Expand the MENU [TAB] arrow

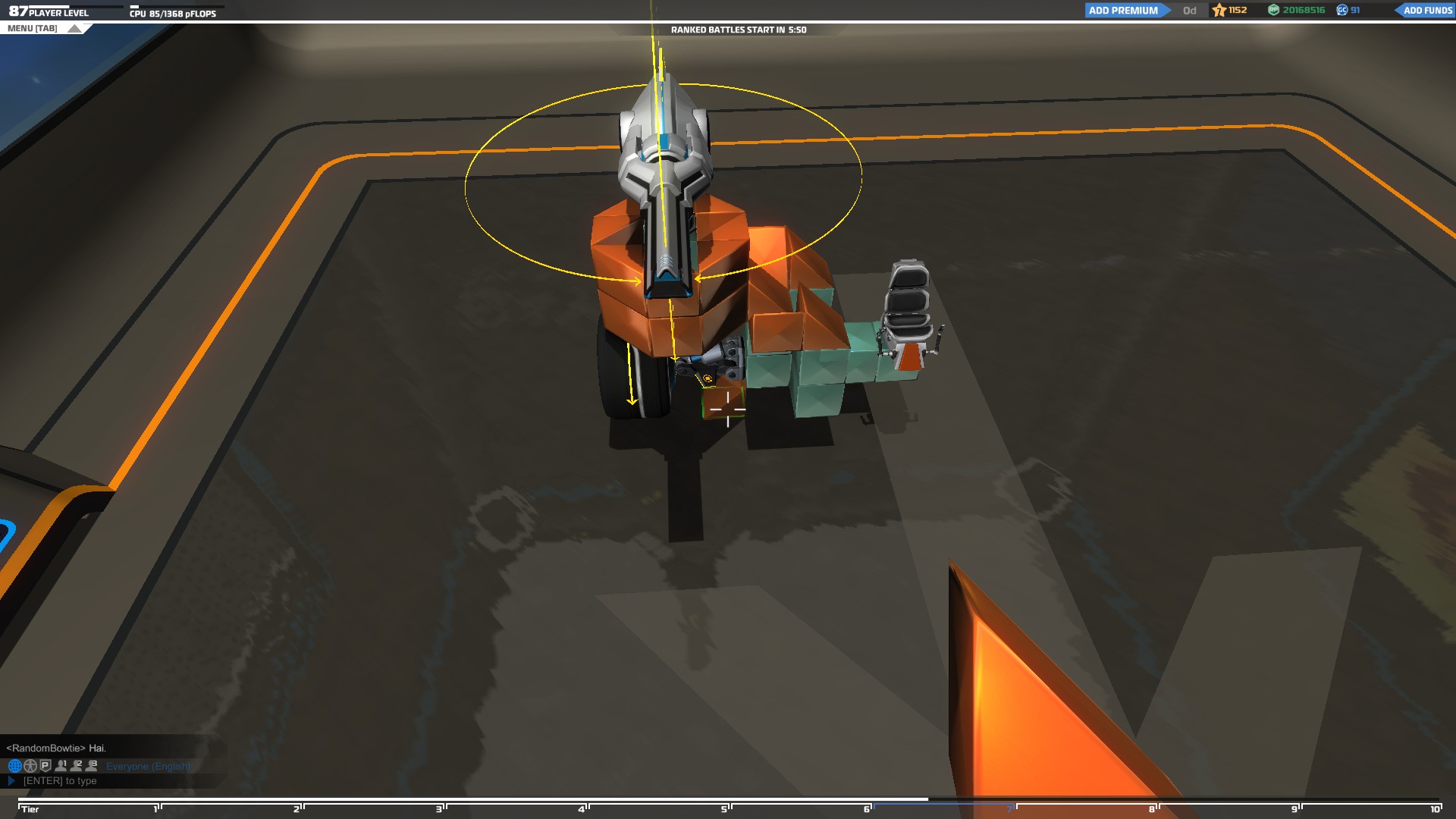click(74, 29)
